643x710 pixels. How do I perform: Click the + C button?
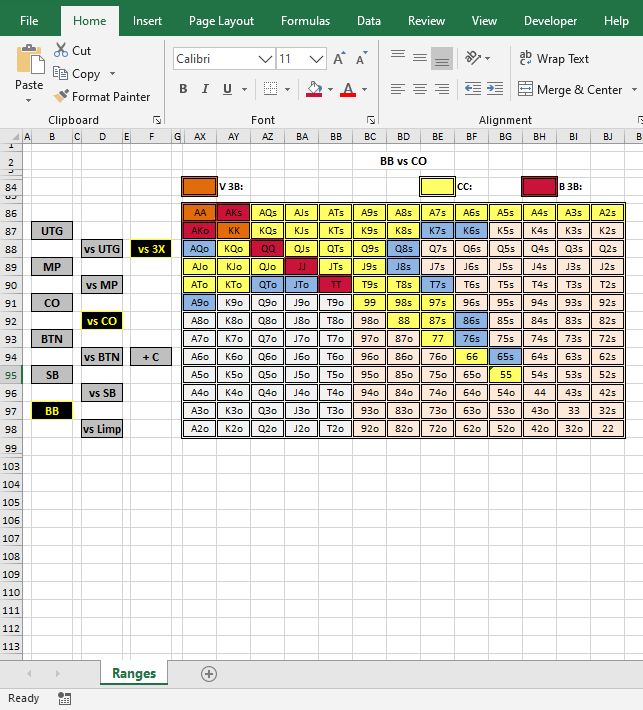pyautogui.click(x=151, y=357)
